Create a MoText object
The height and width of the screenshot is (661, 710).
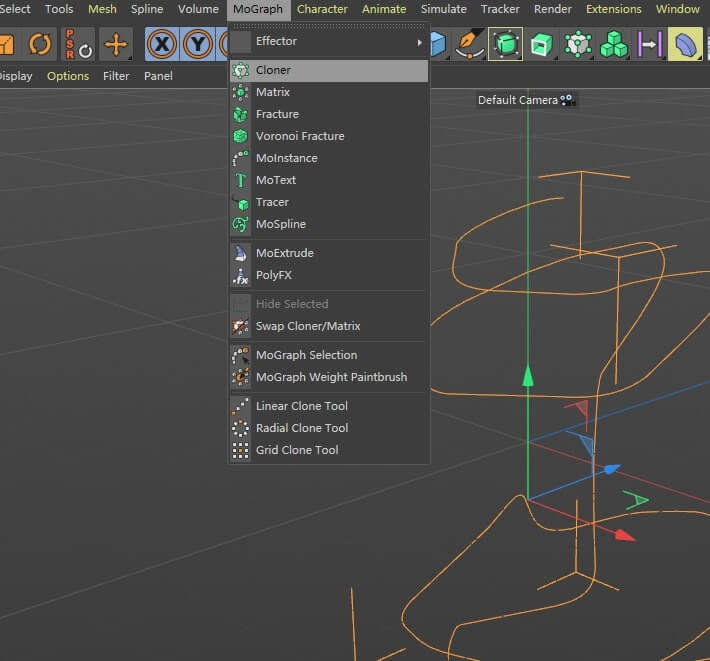click(x=275, y=180)
